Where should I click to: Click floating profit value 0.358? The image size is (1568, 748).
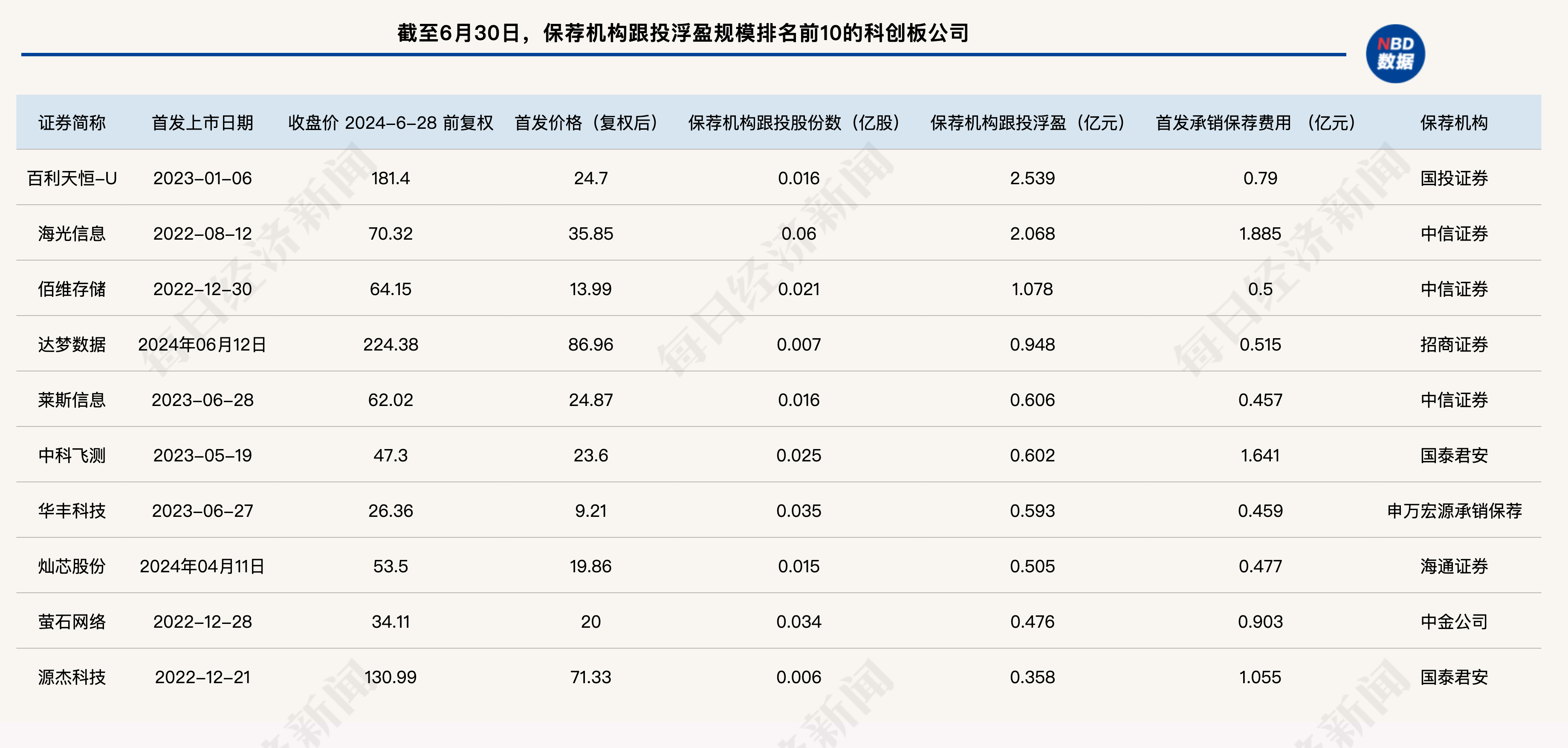pos(1032,677)
